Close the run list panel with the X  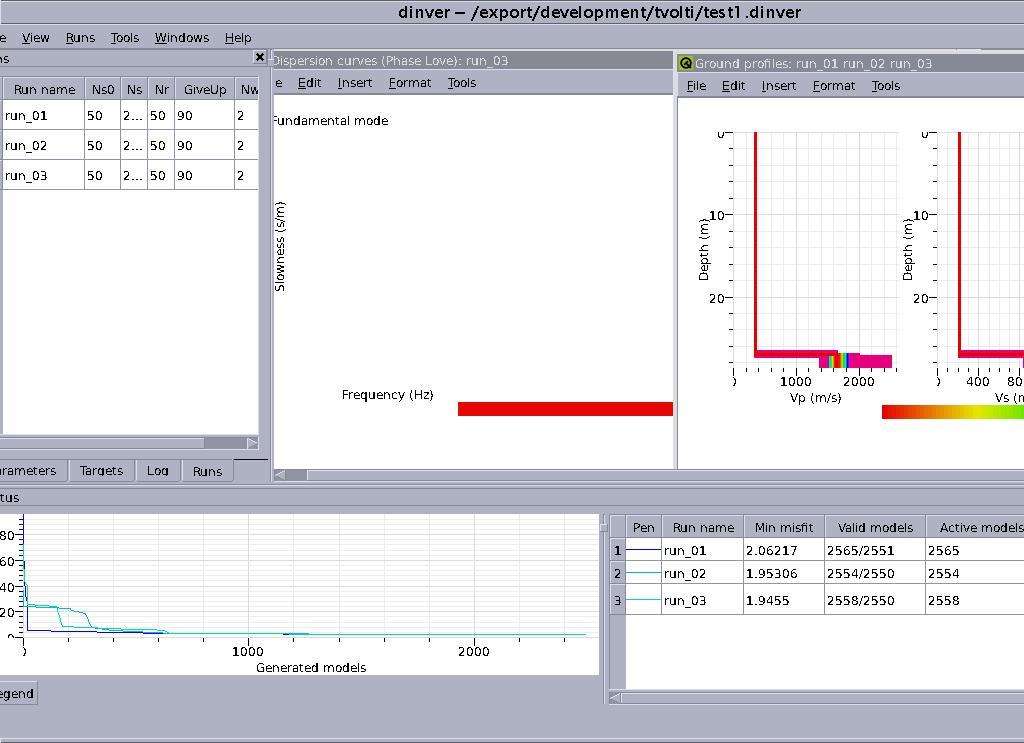click(260, 58)
